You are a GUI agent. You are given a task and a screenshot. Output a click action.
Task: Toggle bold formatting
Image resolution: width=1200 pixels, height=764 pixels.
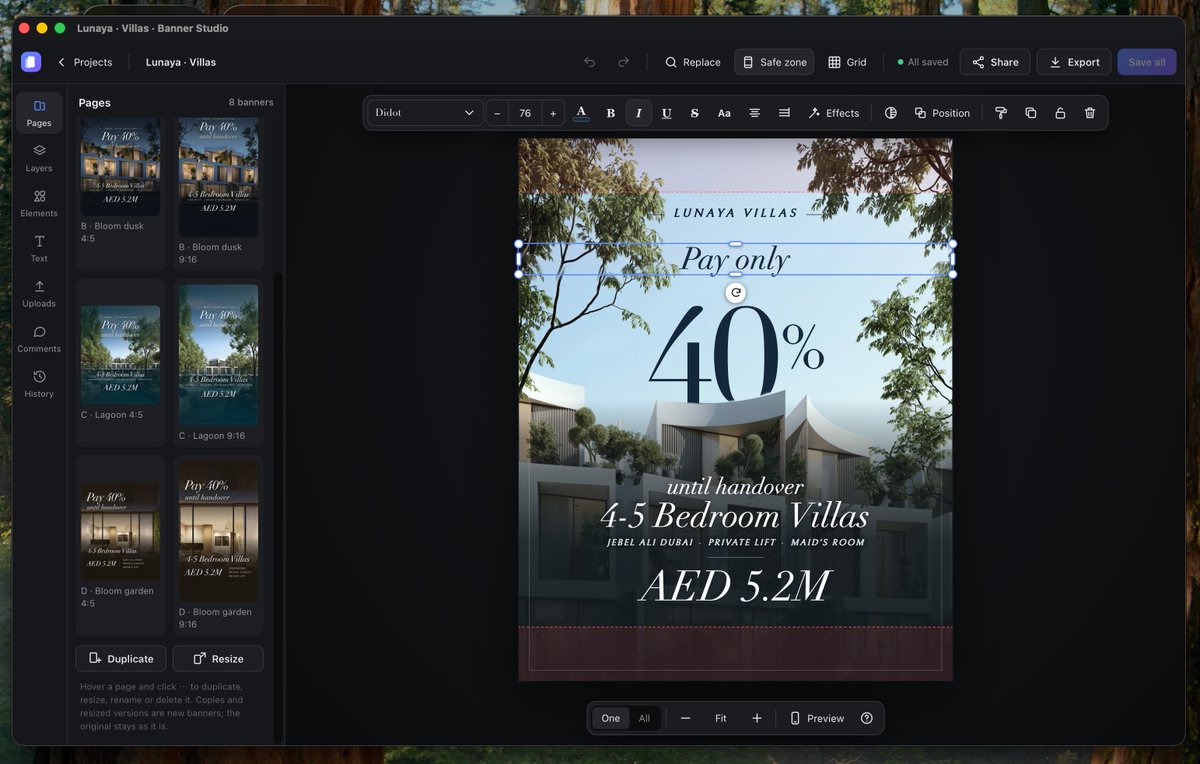pos(611,113)
